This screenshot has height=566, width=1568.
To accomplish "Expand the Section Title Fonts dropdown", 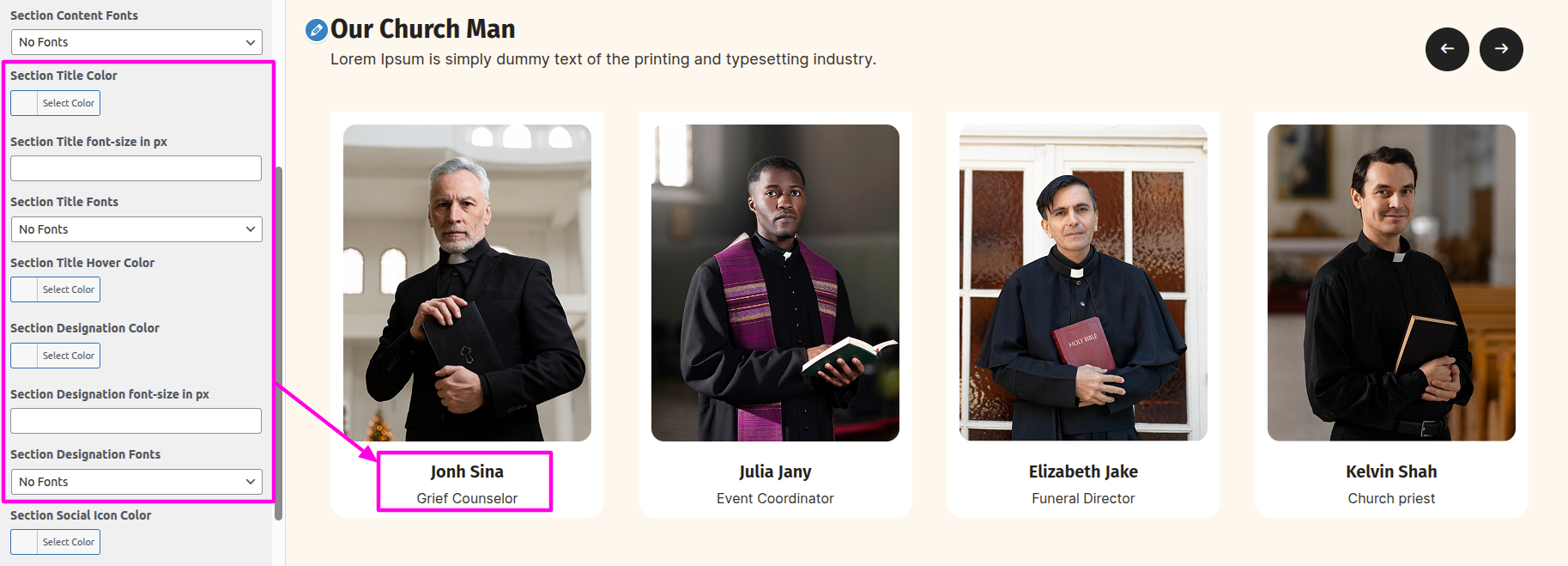I will [x=136, y=229].
